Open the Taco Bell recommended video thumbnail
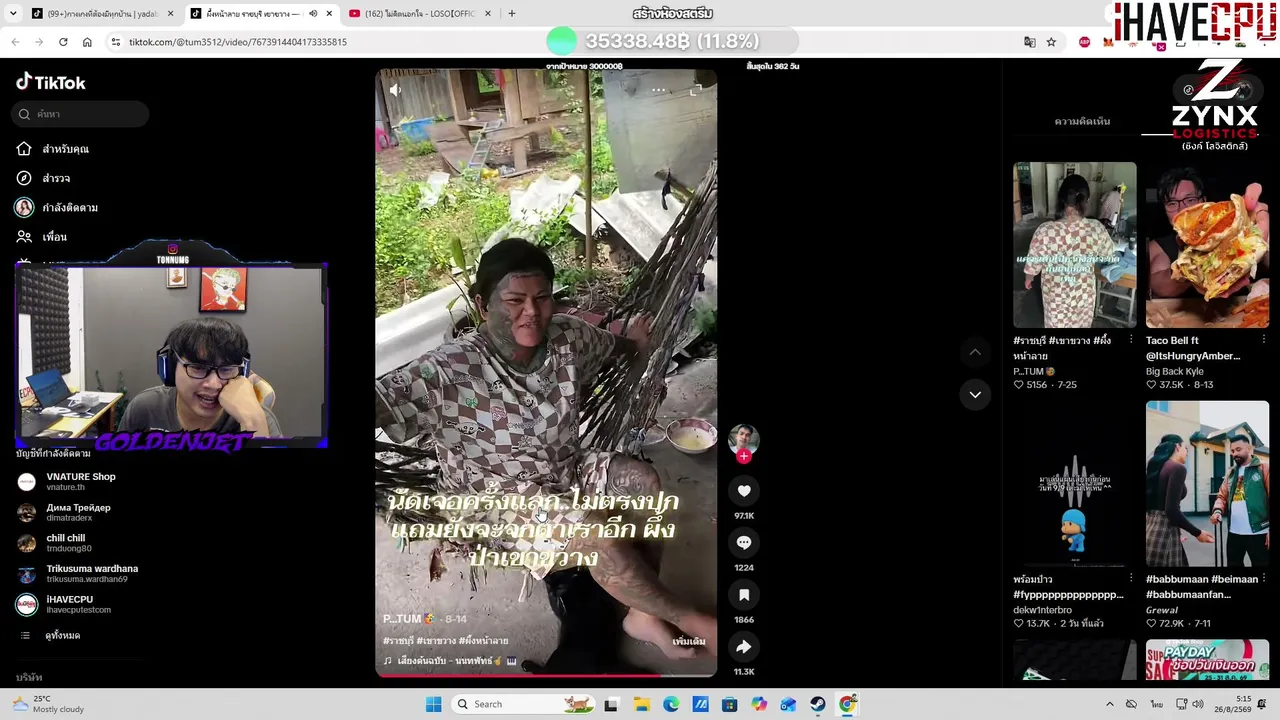Image resolution: width=1280 pixels, height=720 pixels. (1208, 245)
